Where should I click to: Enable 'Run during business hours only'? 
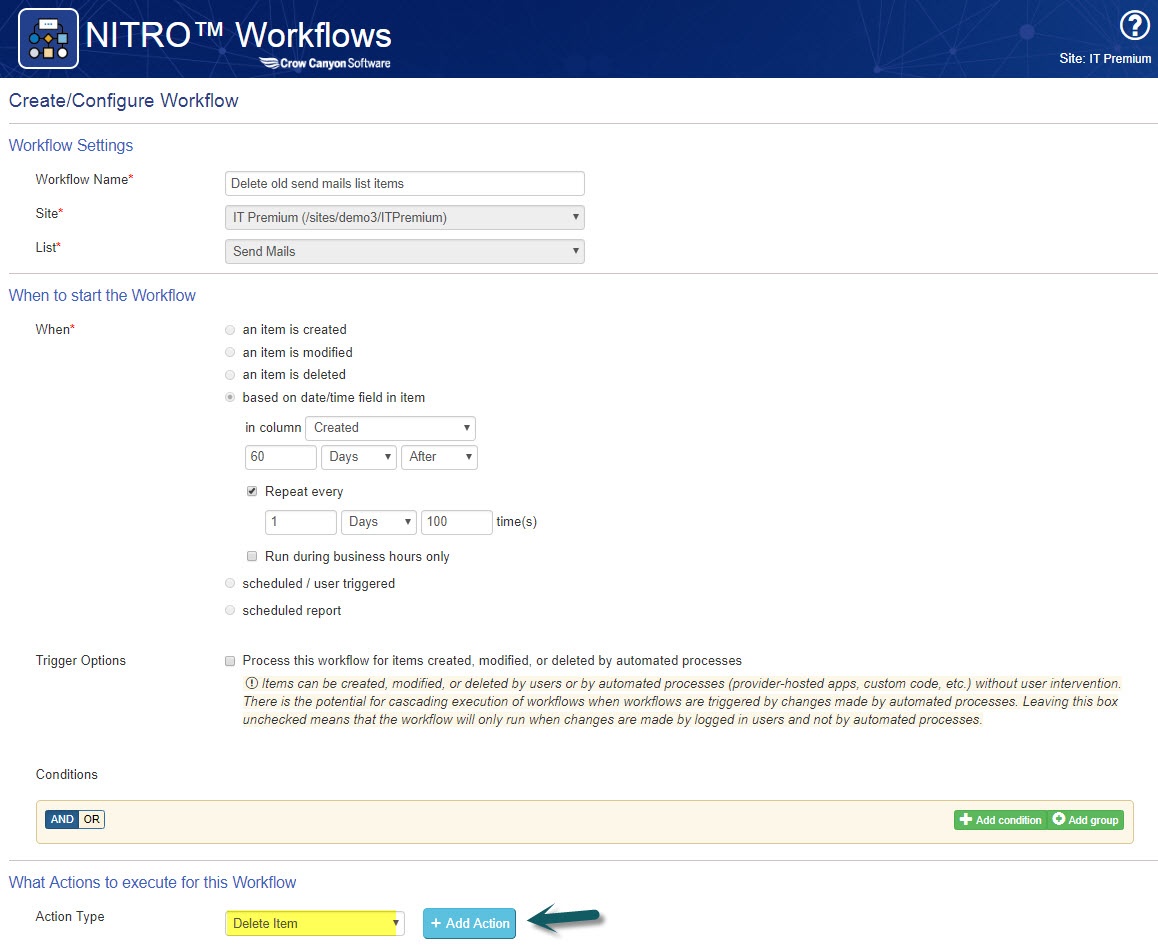click(252, 557)
